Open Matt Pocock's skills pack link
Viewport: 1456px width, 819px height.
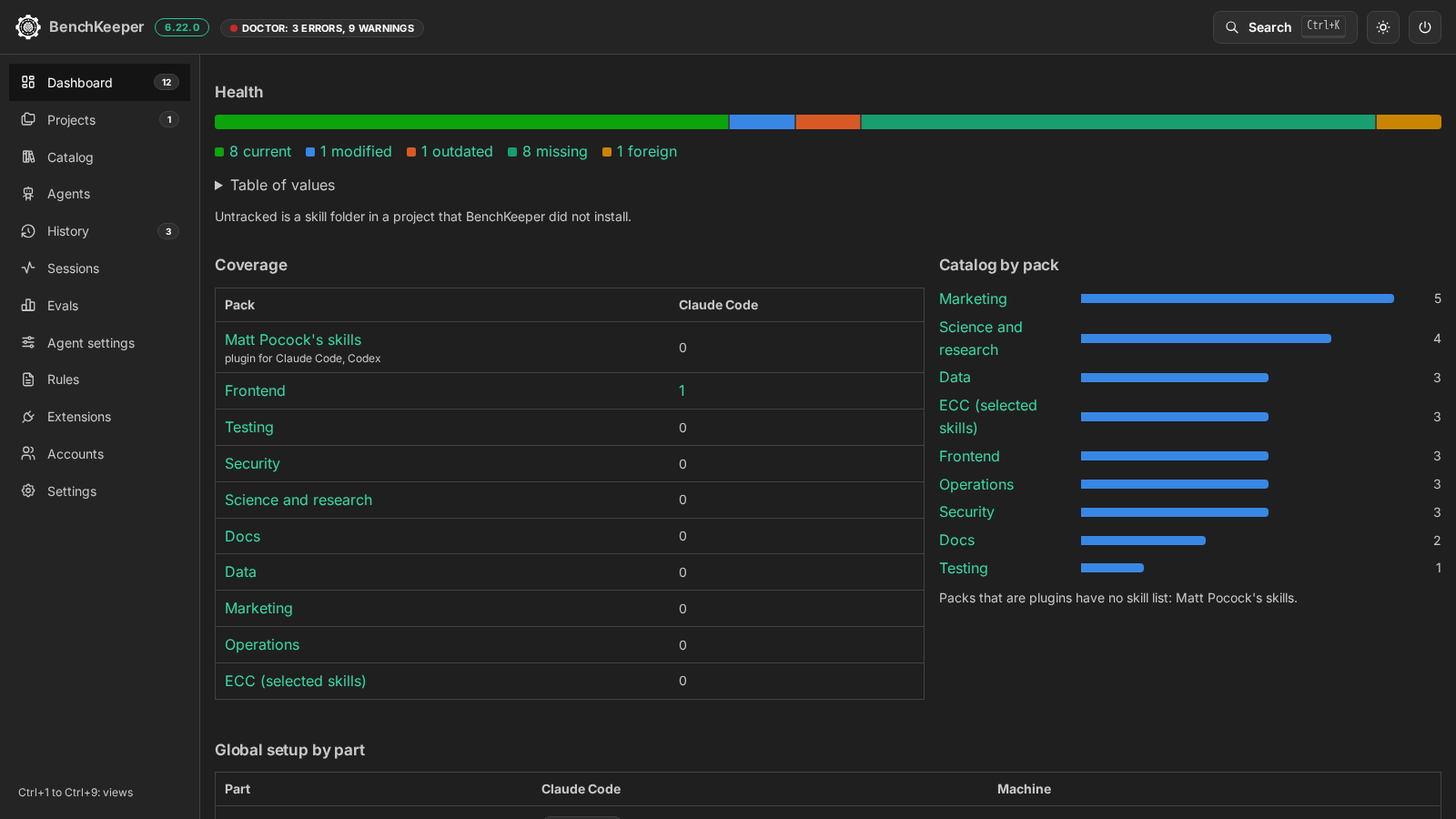[293, 339]
